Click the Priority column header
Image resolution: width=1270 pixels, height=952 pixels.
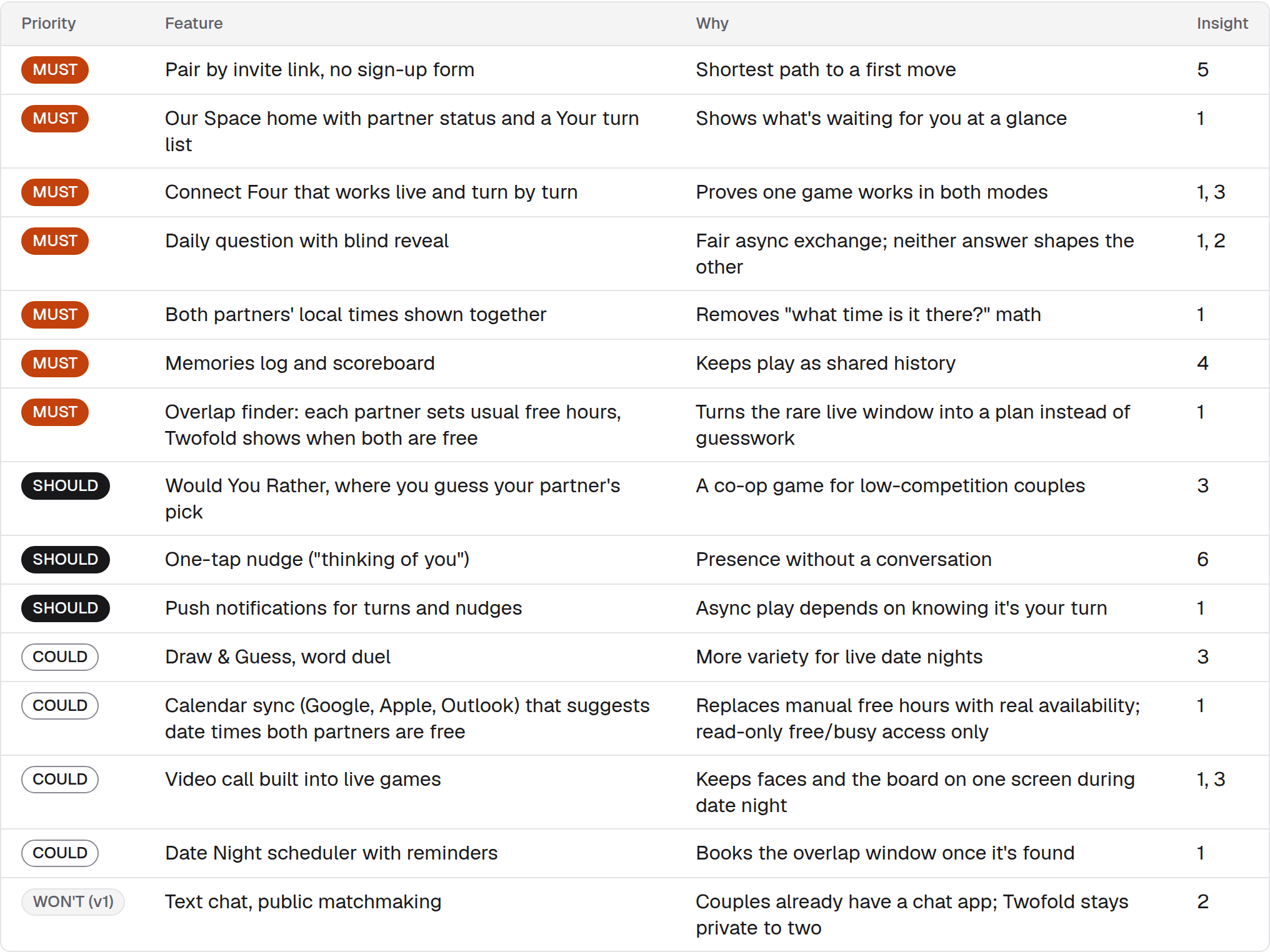pyautogui.click(x=48, y=23)
